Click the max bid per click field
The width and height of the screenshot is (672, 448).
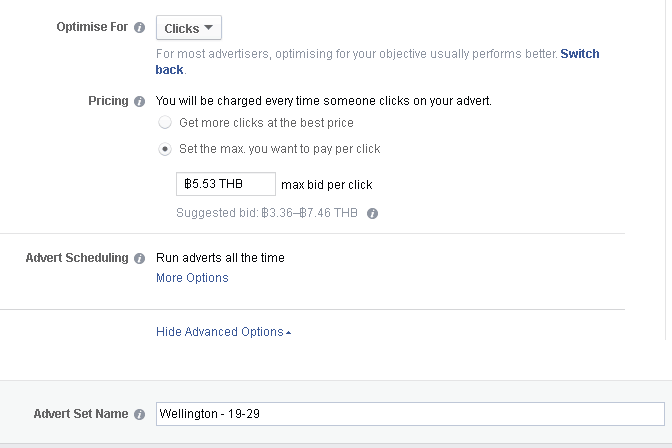click(226, 184)
